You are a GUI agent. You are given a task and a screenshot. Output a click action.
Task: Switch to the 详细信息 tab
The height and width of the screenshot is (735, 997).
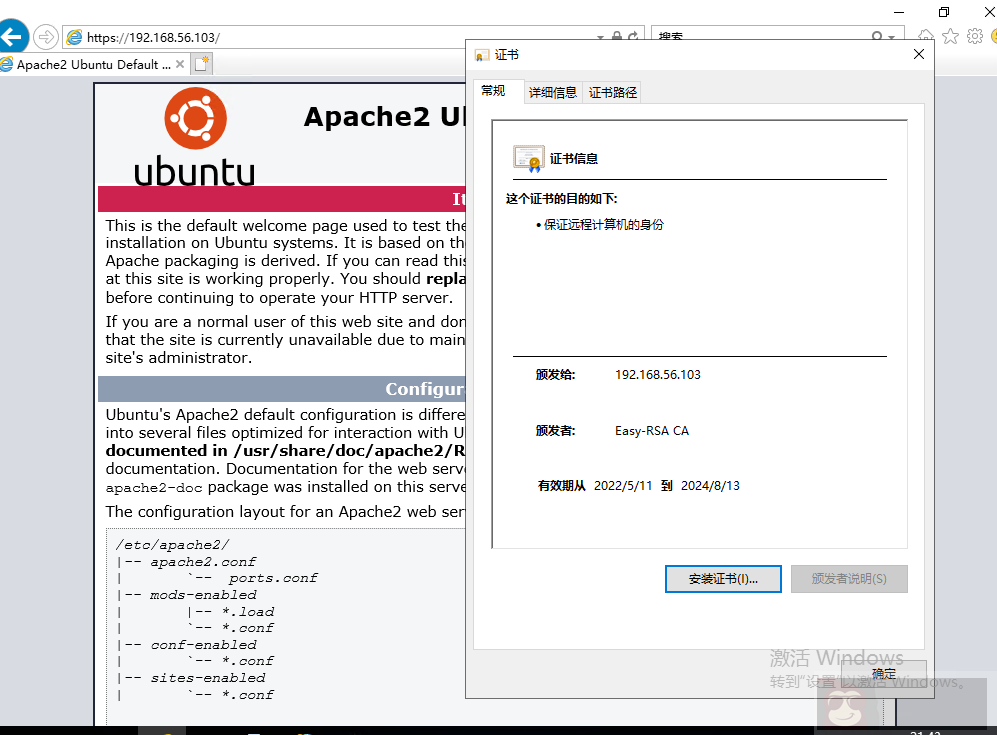tap(552, 91)
